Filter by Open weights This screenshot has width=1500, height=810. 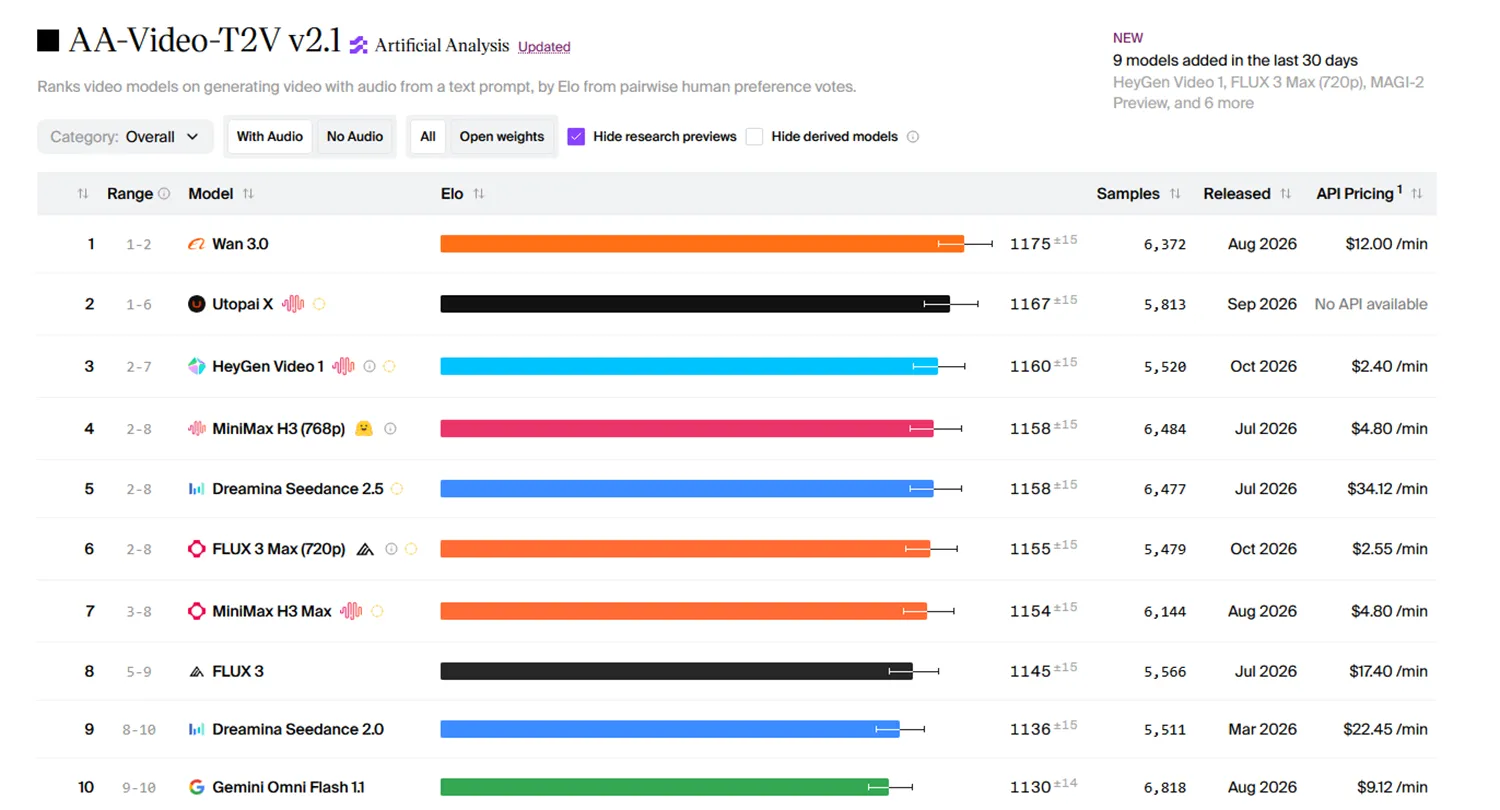tap(502, 137)
